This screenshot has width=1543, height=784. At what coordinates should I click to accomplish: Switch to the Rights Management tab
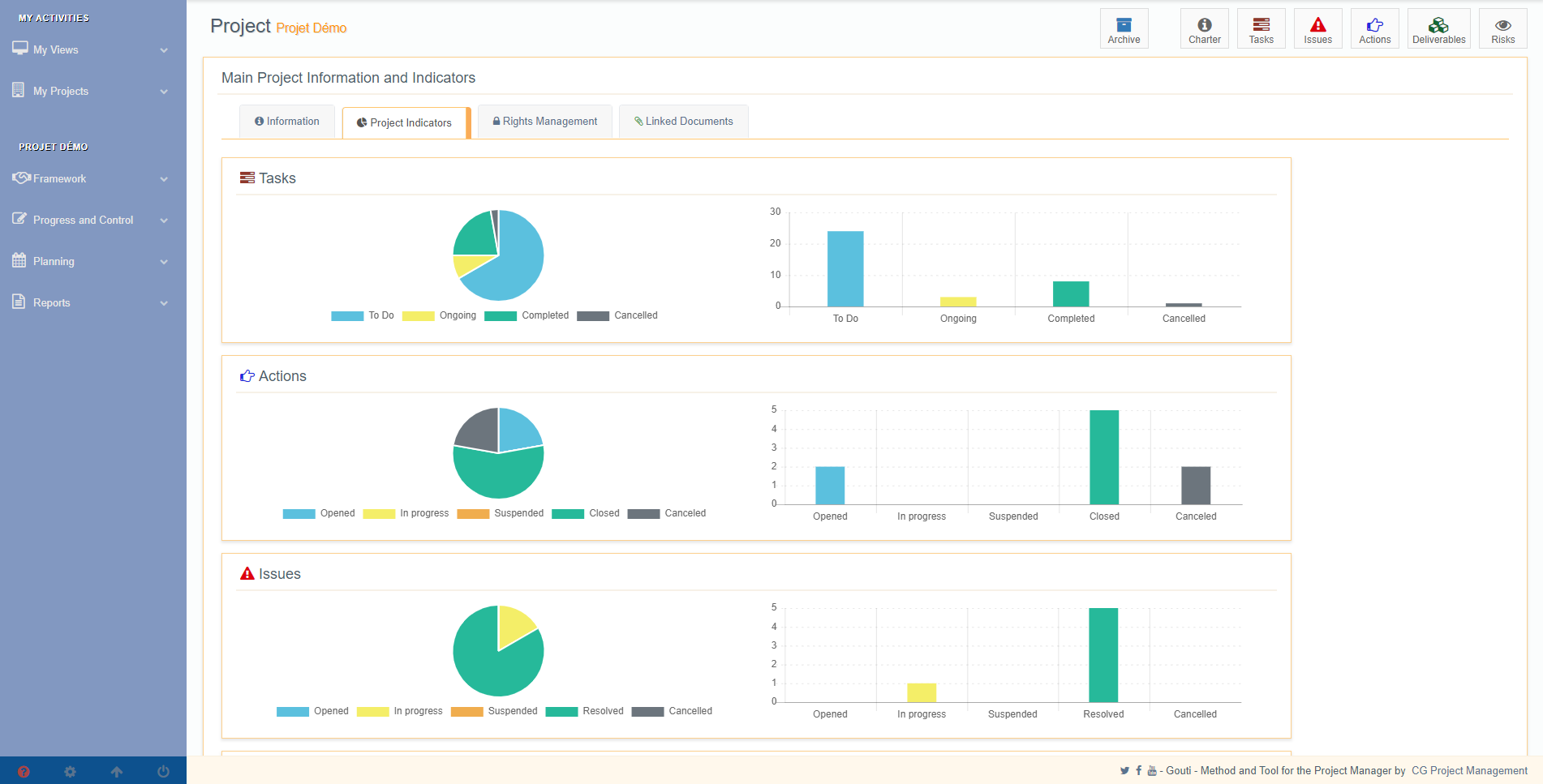pyautogui.click(x=545, y=122)
